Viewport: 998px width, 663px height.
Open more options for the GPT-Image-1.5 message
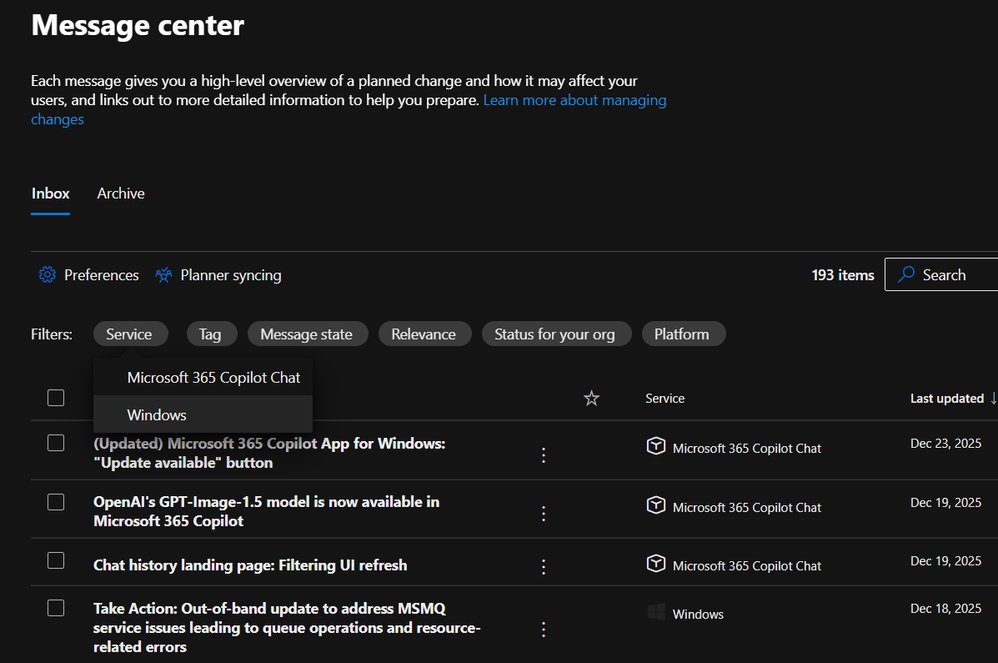[543, 513]
